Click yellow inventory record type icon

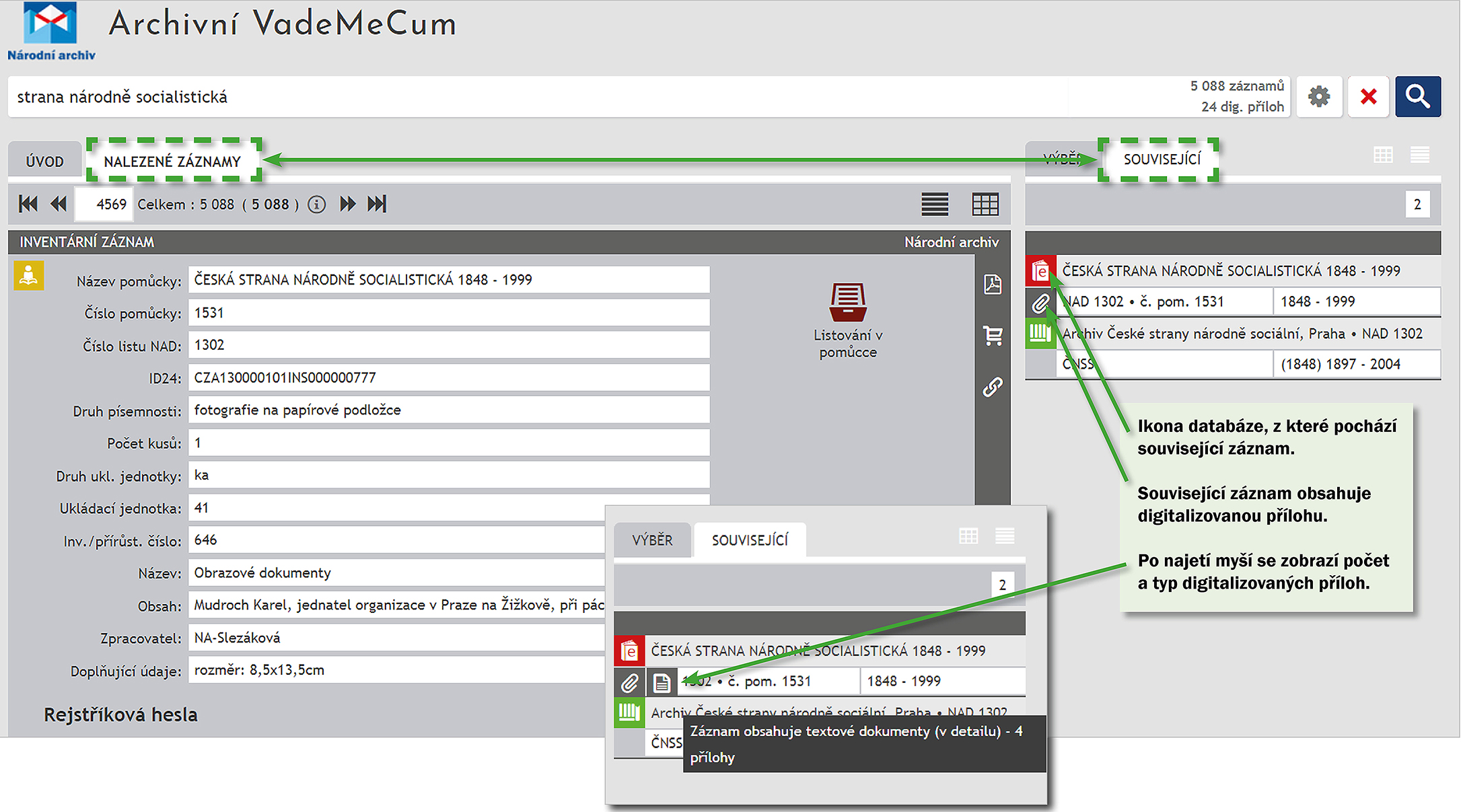click(29, 276)
